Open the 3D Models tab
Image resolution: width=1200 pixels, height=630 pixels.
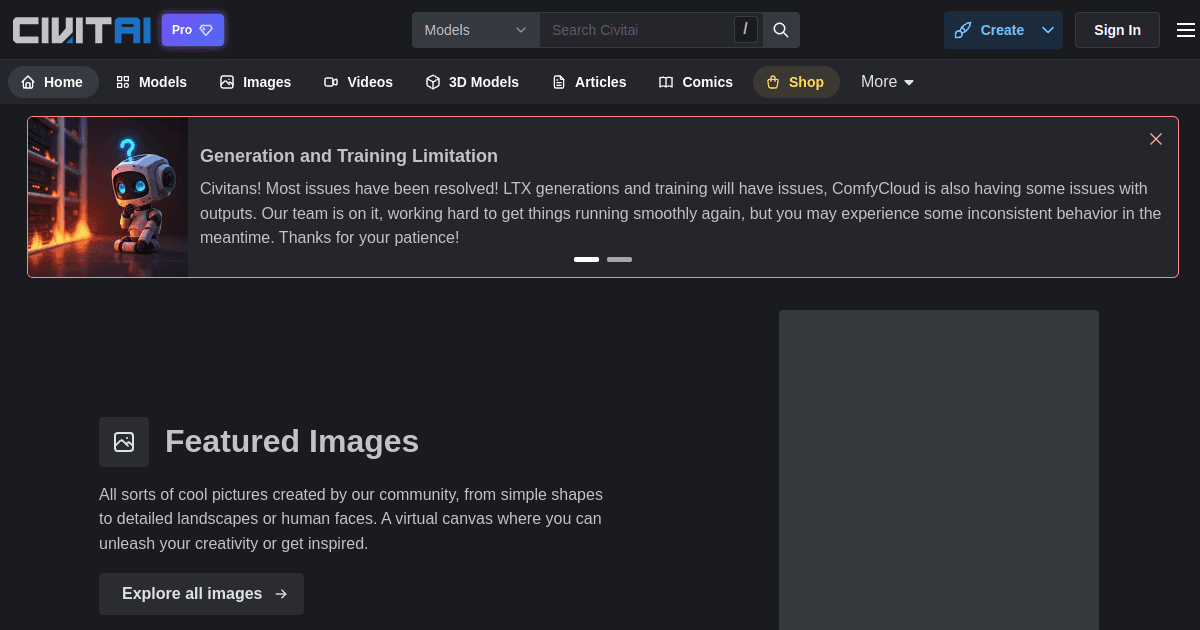pyautogui.click(x=472, y=82)
